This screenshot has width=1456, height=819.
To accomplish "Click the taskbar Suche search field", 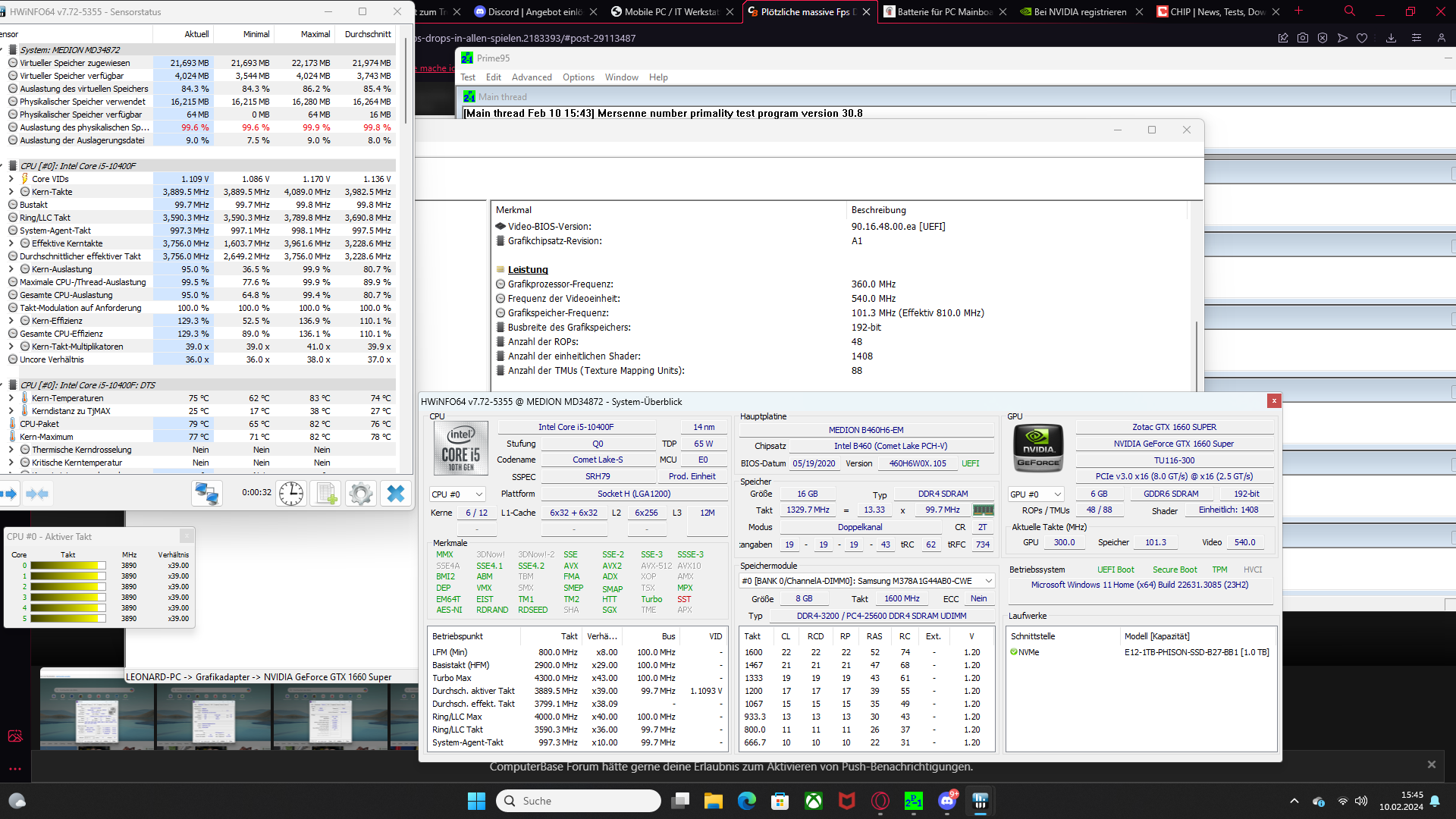I will tap(579, 801).
